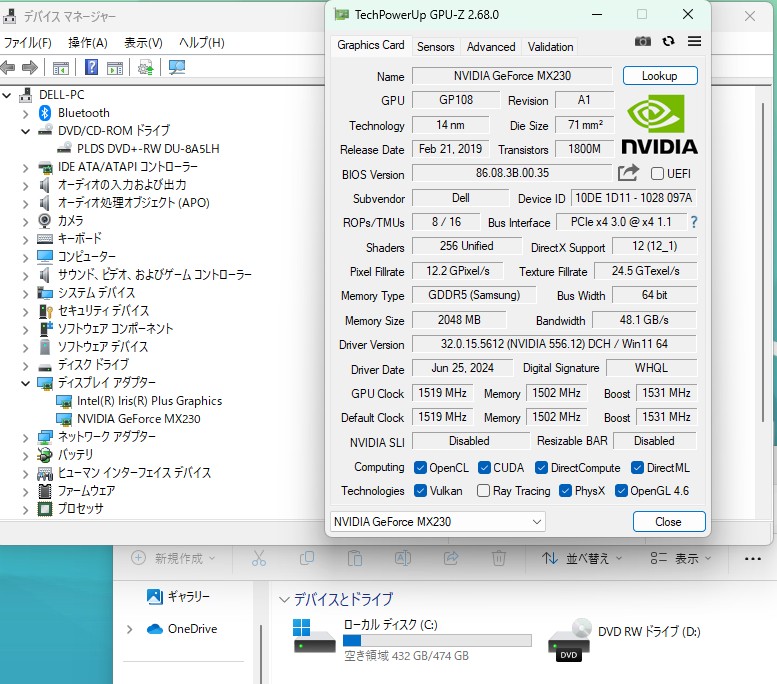
Task: Open the Sensors tab
Action: [436, 47]
